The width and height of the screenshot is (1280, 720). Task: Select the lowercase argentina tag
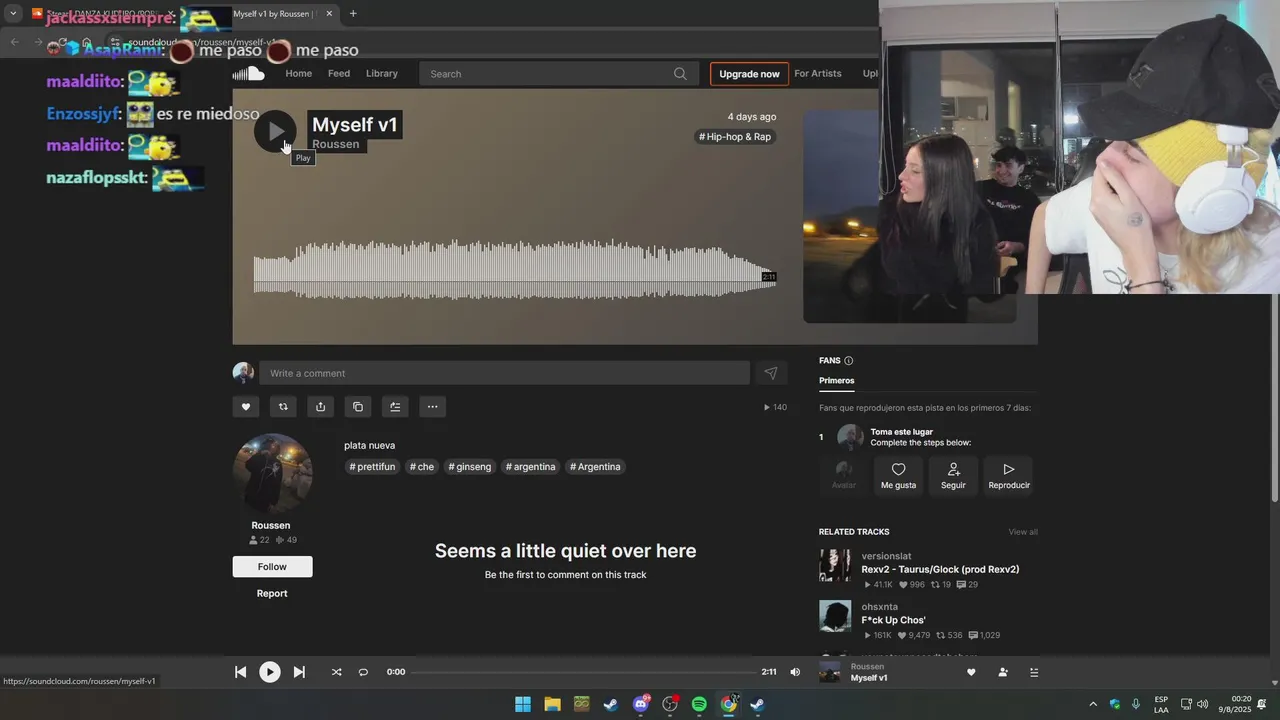530,467
